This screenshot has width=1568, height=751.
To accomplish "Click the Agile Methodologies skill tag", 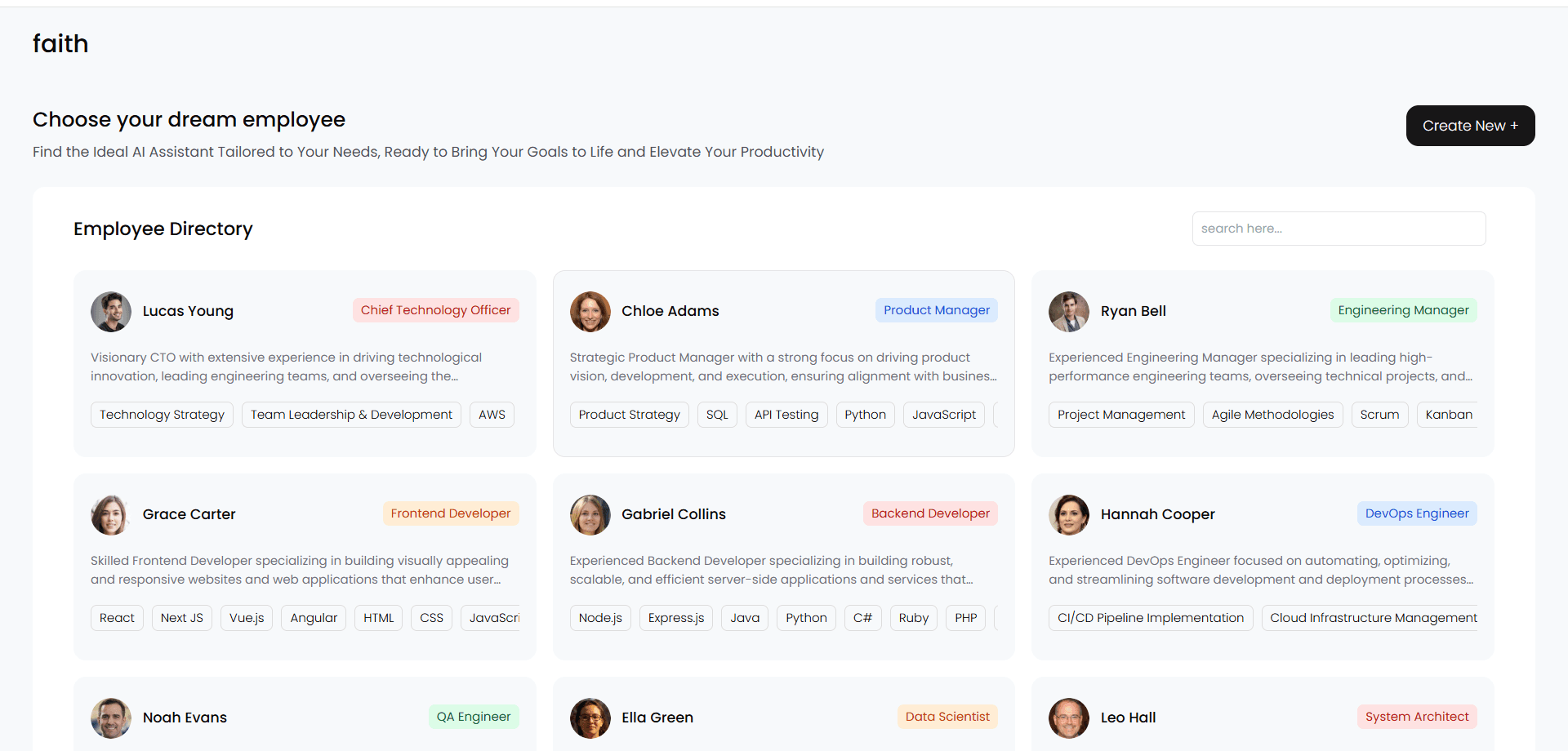I will 1273,415.
